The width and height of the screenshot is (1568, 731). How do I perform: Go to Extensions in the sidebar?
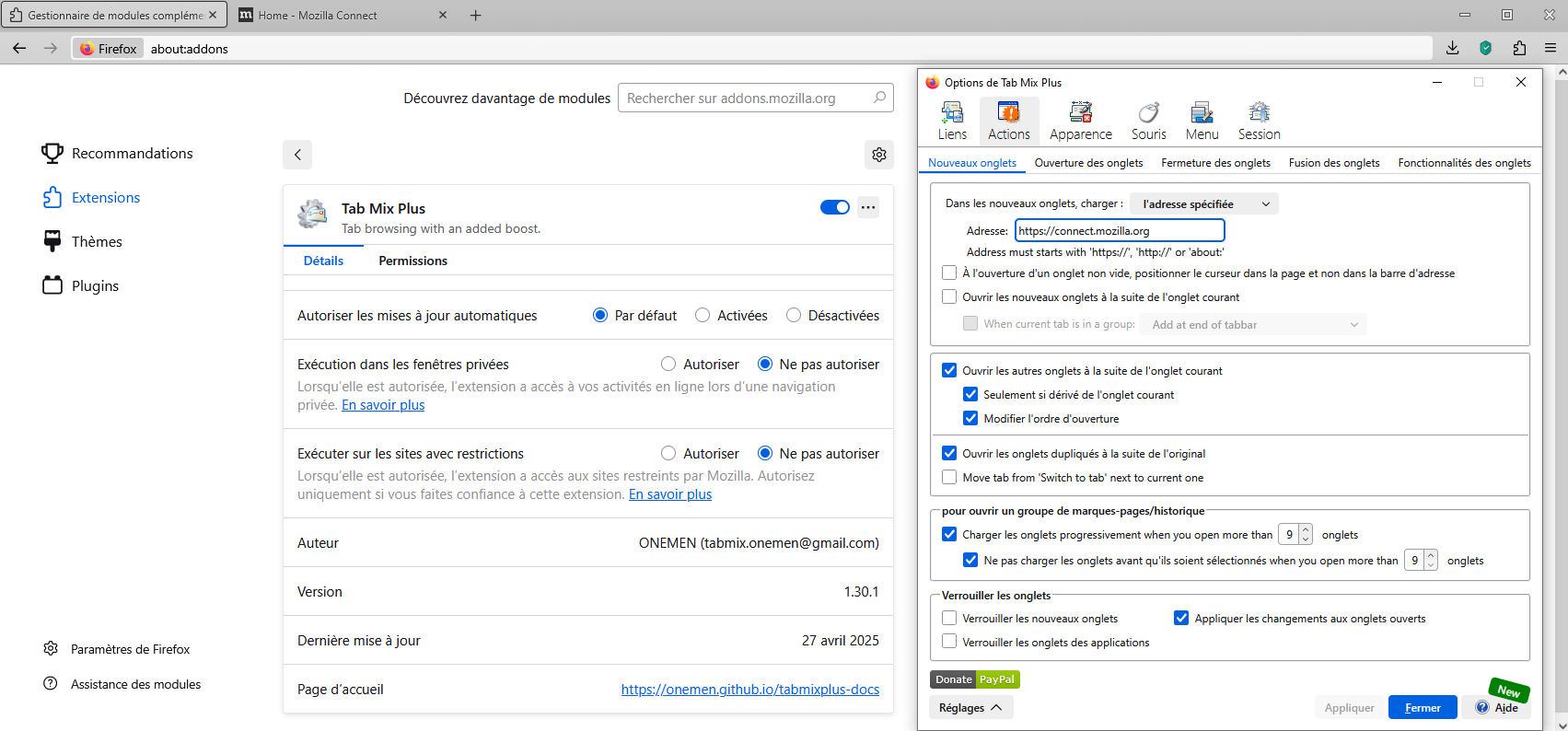click(92, 197)
